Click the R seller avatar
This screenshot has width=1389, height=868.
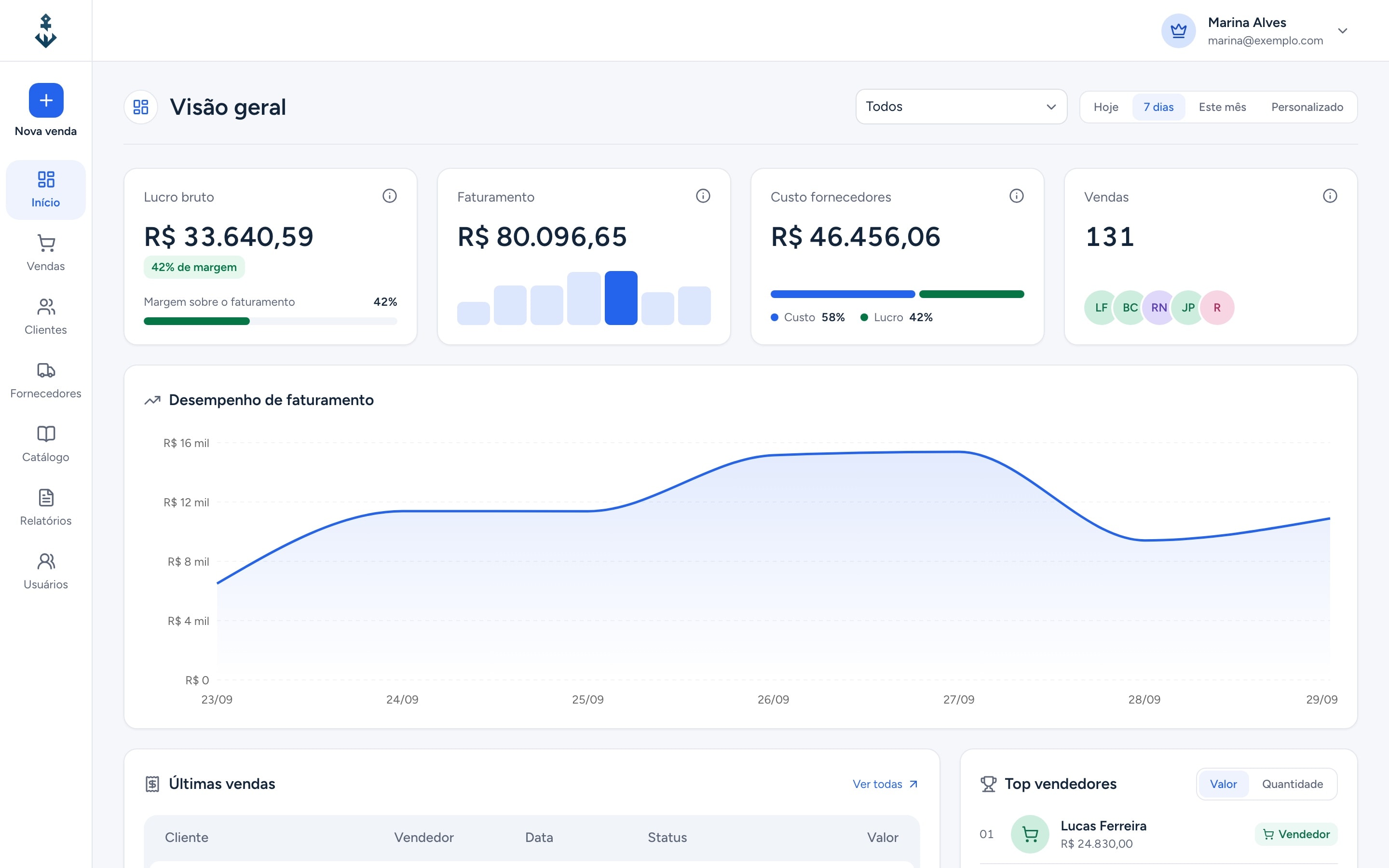click(x=1217, y=308)
